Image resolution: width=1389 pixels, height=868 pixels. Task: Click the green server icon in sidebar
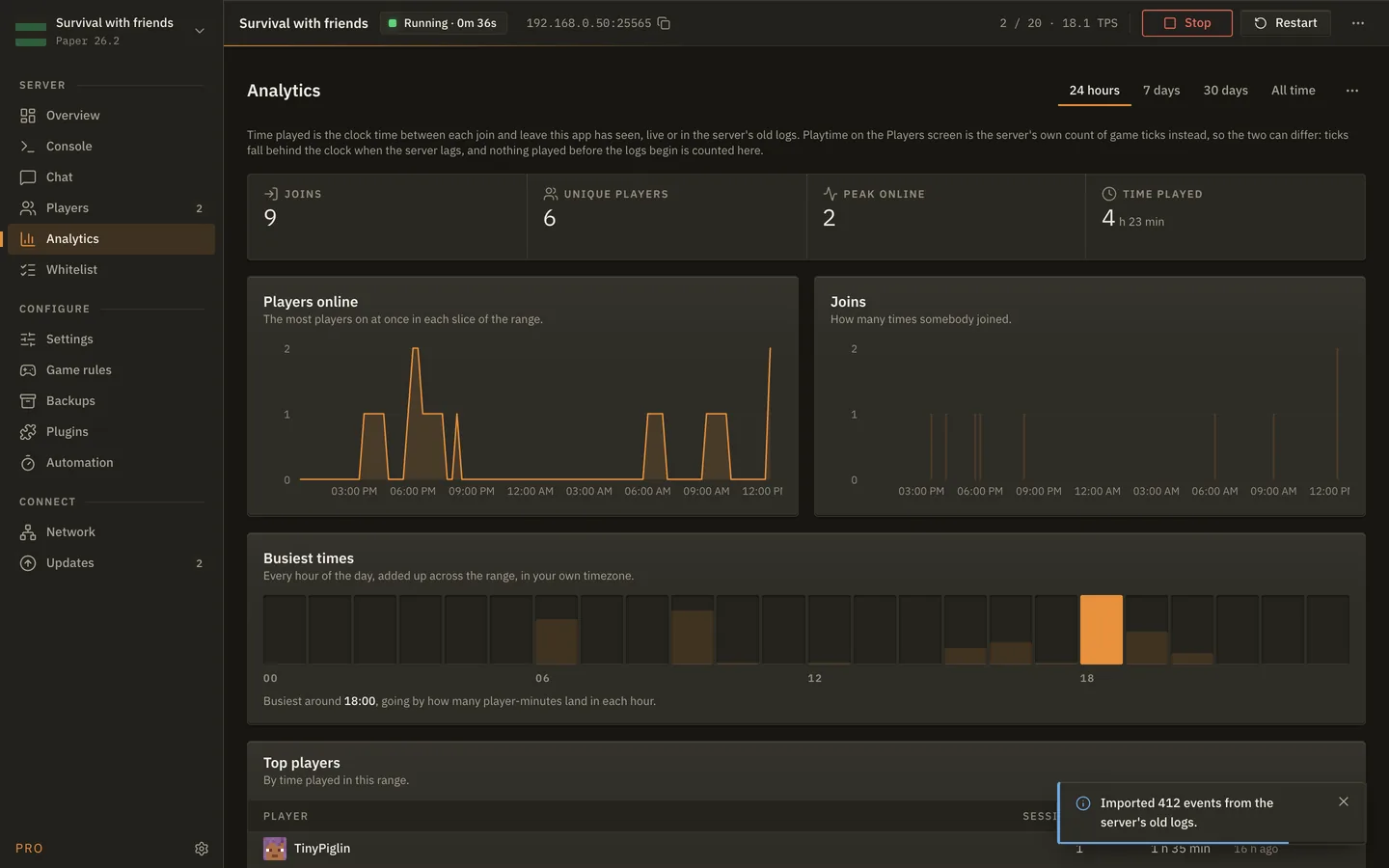tap(31, 35)
